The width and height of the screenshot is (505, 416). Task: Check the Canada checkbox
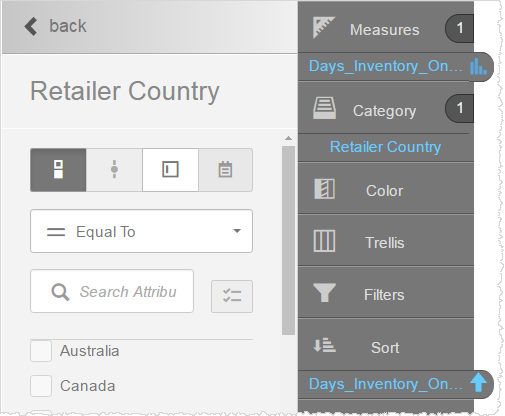click(41, 386)
